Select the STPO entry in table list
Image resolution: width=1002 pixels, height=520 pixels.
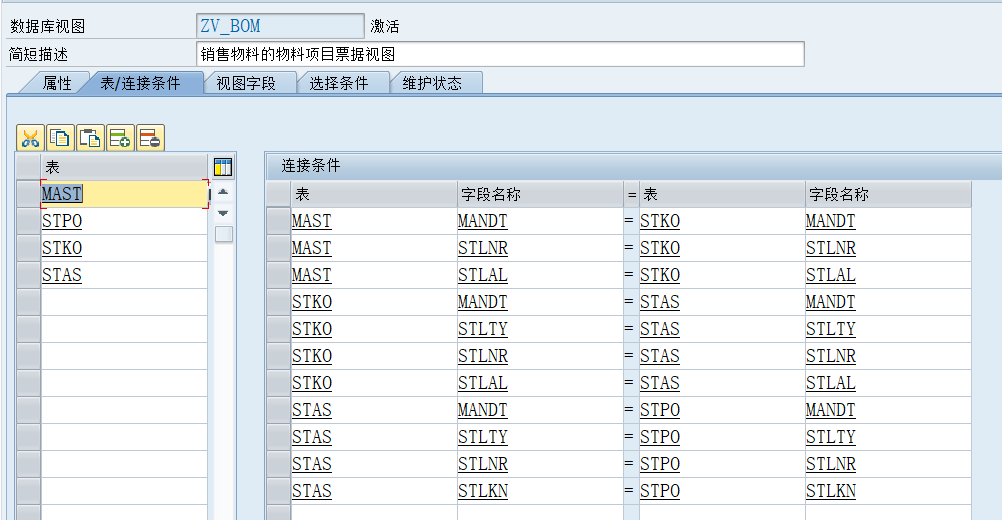[124, 221]
